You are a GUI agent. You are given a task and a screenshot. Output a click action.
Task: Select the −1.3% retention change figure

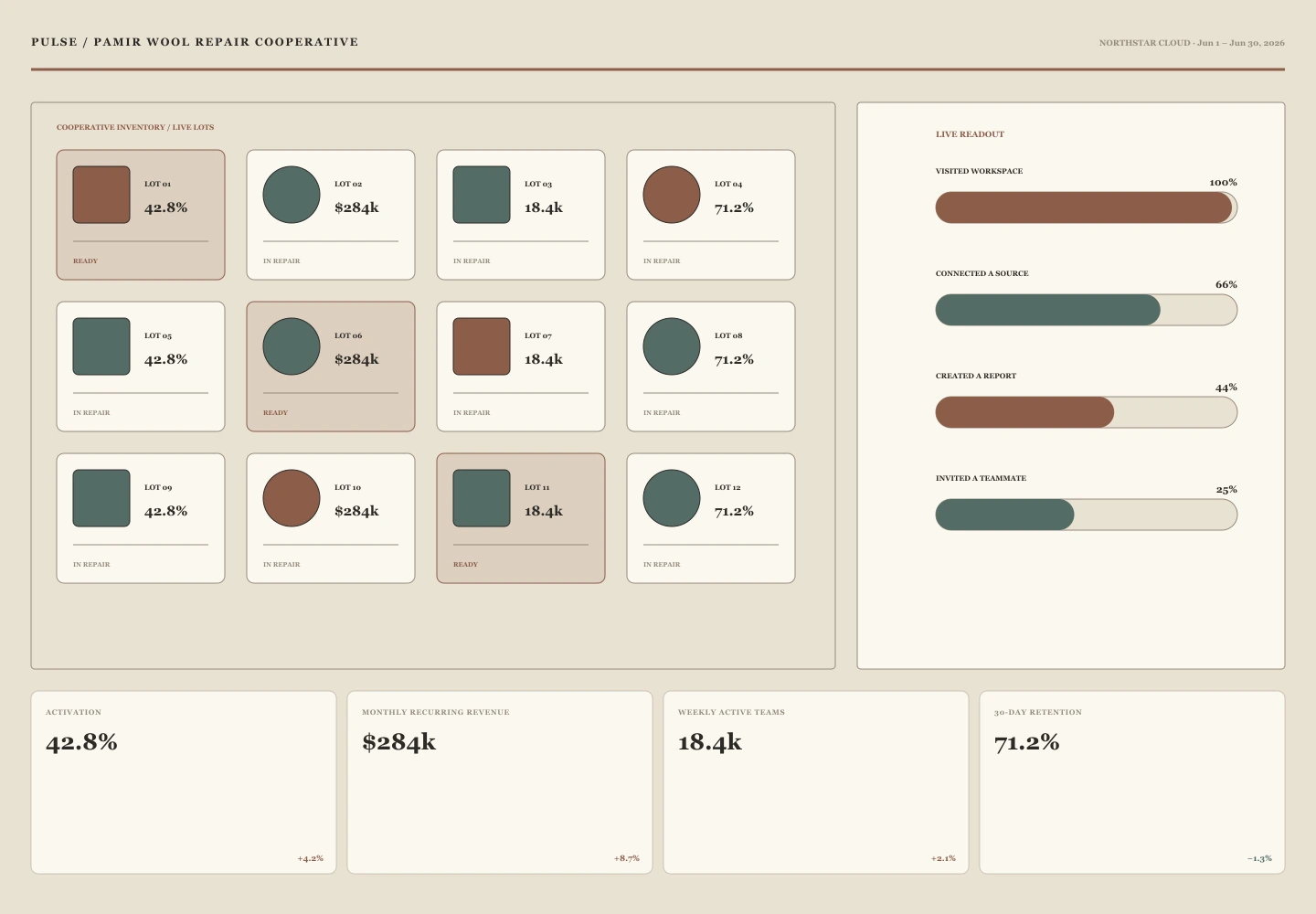pyautogui.click(x=1259, y=858)
